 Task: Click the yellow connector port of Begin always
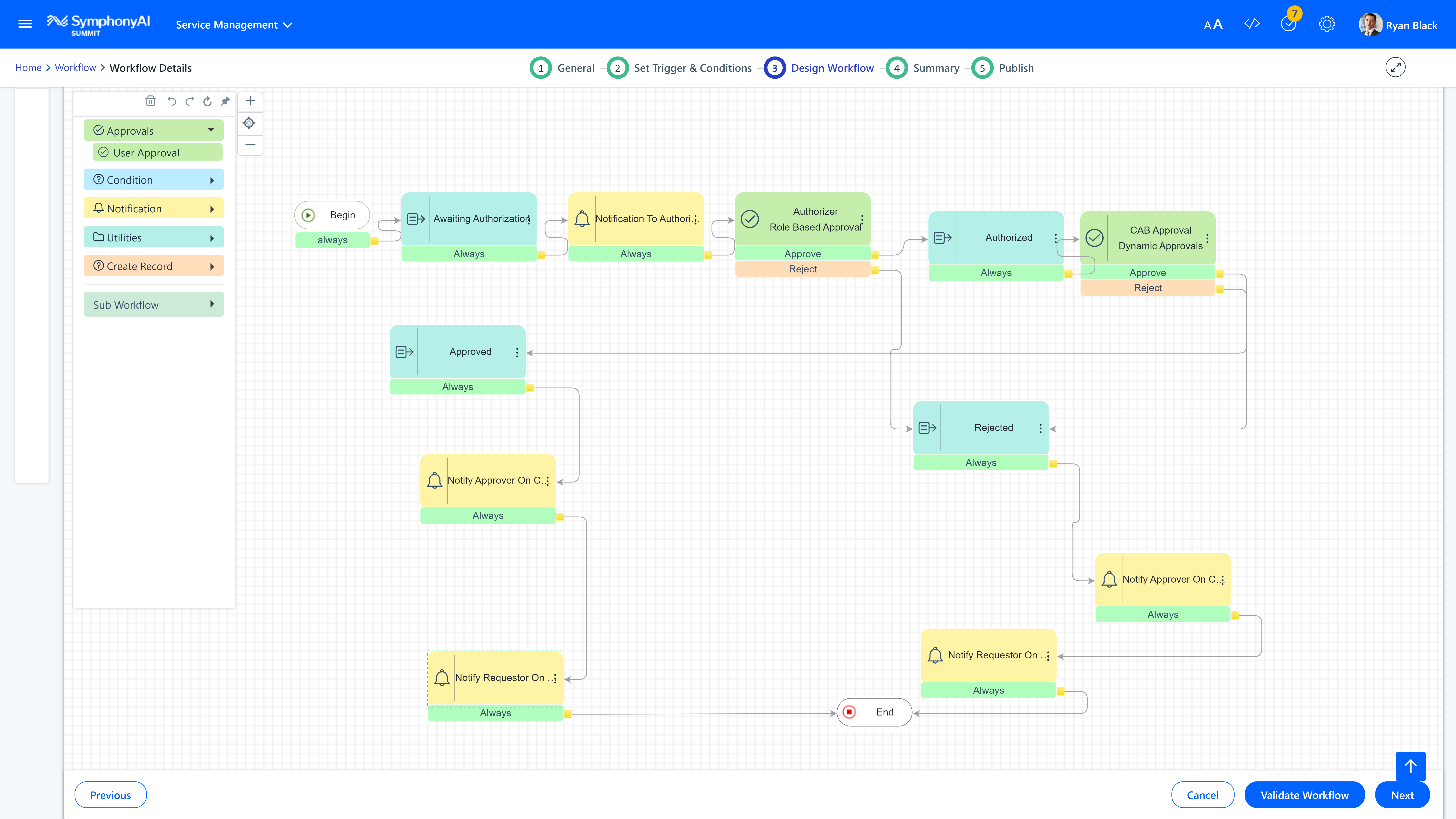click(x=374, y=241)
